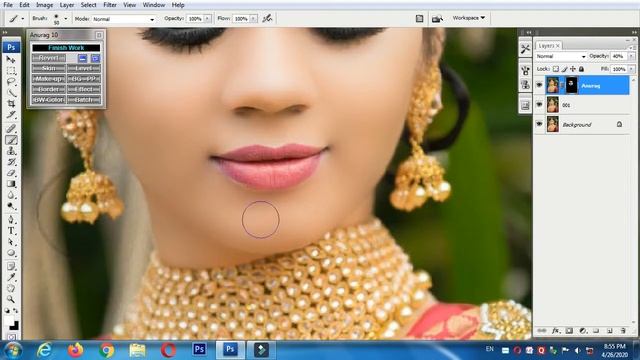Add a layer mask from Layers panel
The height and width of the screenshot is (360, 640).
(x=569, y=331)
